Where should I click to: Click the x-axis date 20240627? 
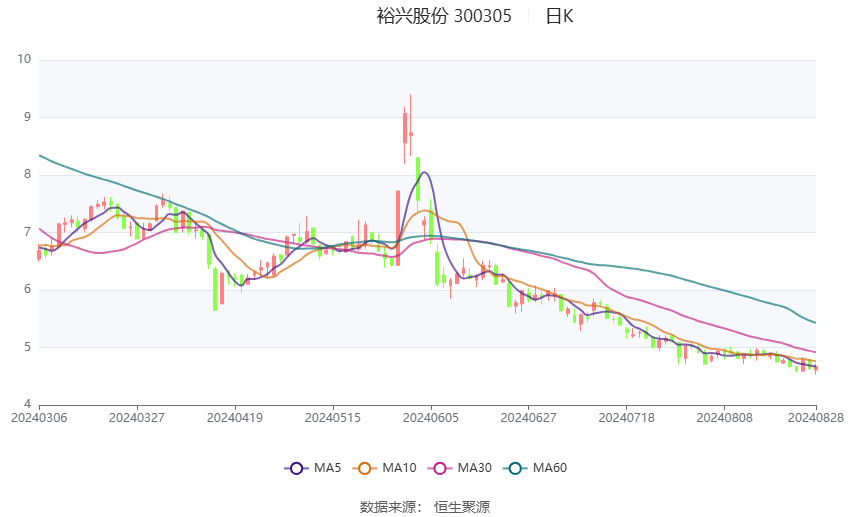click(x=529, y=418)
